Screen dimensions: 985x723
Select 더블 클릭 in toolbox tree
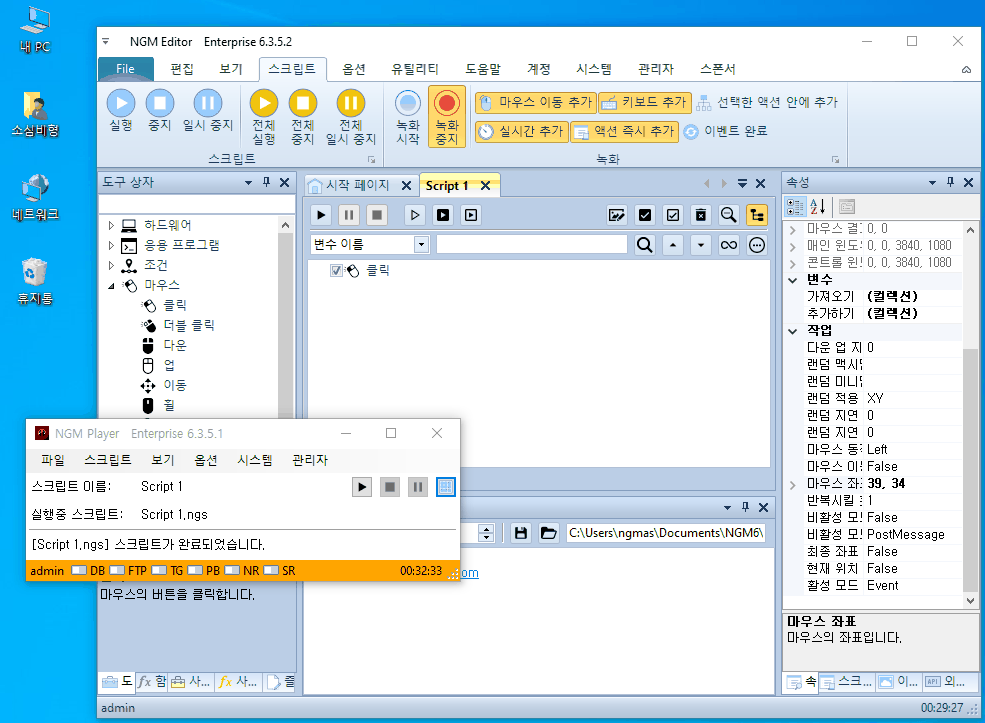coord(189,325)
